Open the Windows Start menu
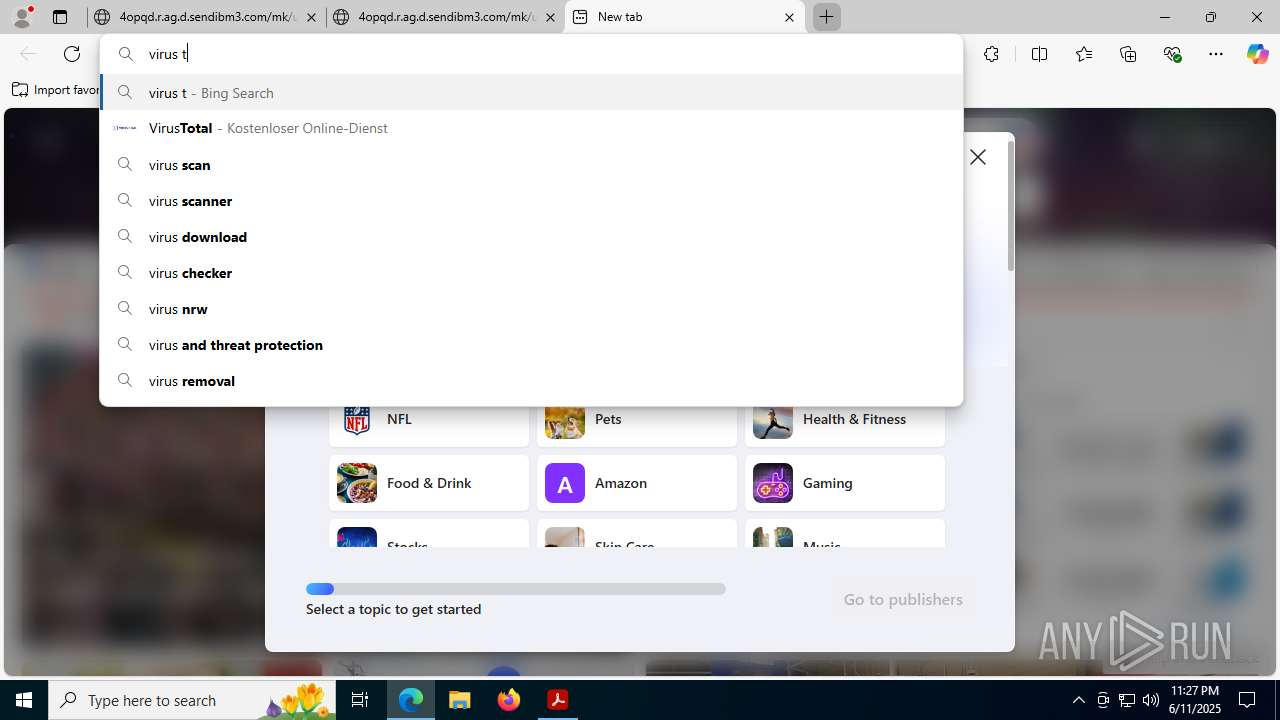The height and width of the screenshot is (720, 1280). (x=24, y=700)
